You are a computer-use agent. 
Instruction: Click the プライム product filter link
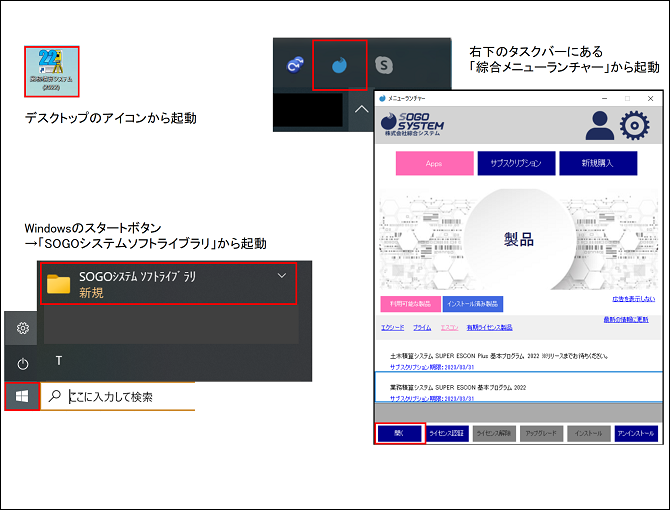pos(422,328)
